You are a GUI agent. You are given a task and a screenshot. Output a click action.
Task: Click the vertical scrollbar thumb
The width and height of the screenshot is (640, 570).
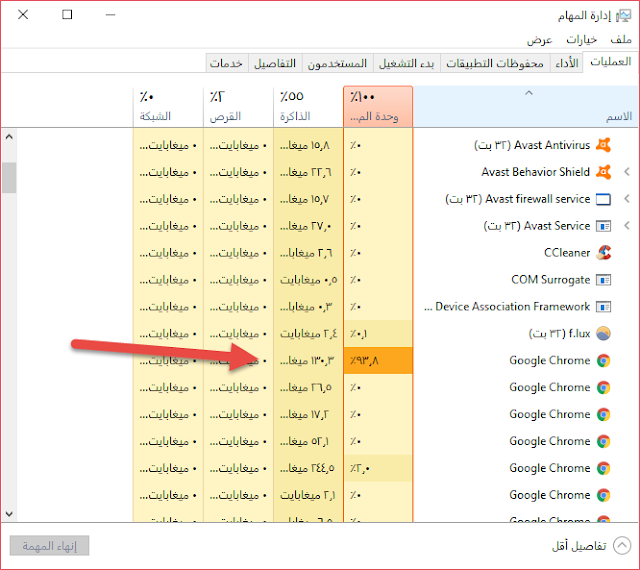9,177
